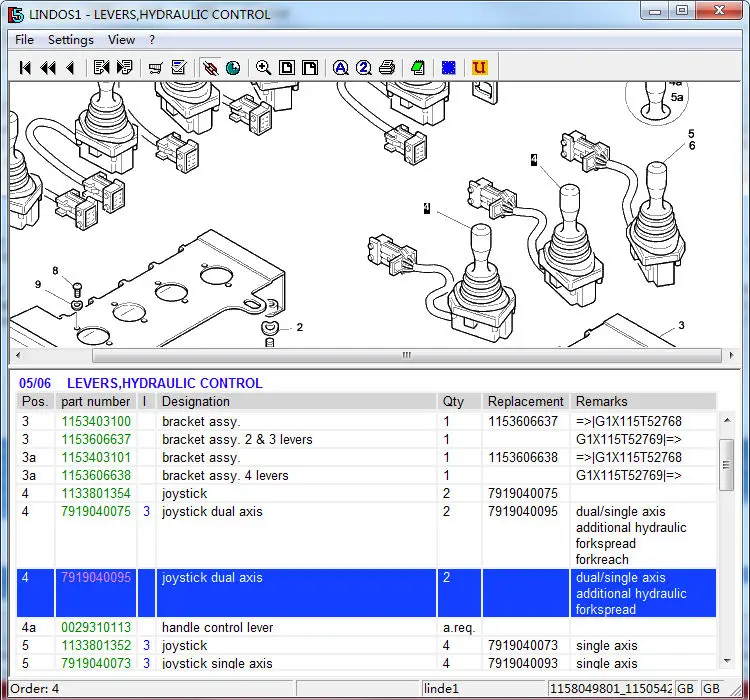Click the parts list vertical scrollbar thumb

click(727, 465)
